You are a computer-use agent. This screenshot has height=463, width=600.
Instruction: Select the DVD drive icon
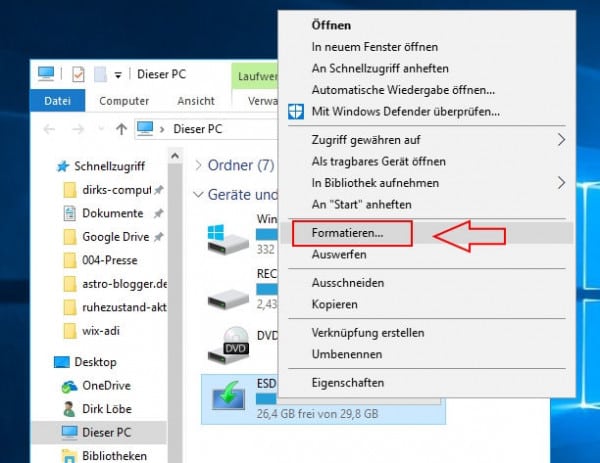(x=226, y=345)
